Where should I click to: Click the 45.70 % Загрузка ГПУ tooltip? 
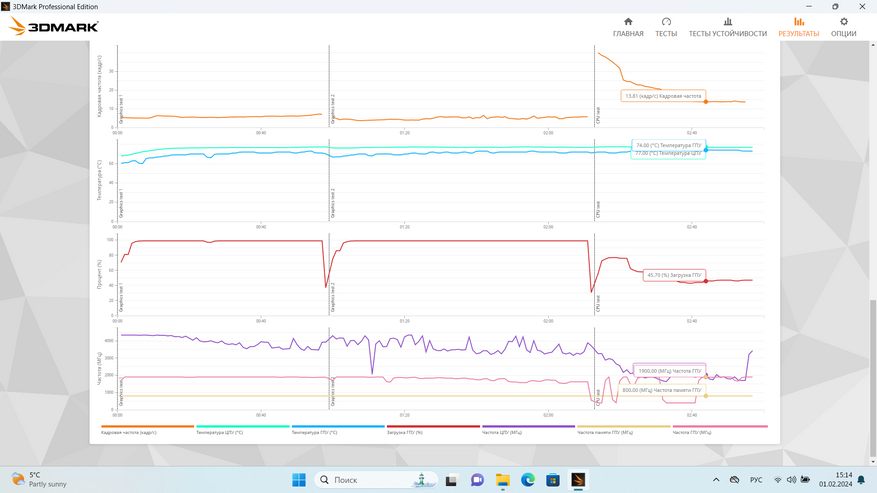click(x=674, y=275)
